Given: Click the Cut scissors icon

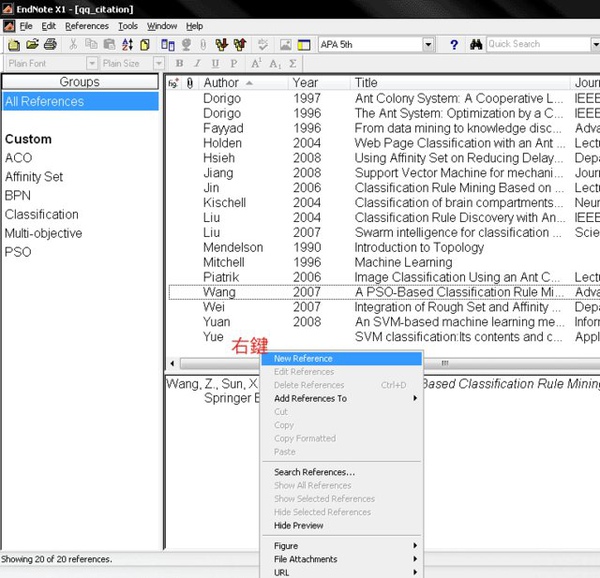Looking at the screenshot, I should pos(73,44).
